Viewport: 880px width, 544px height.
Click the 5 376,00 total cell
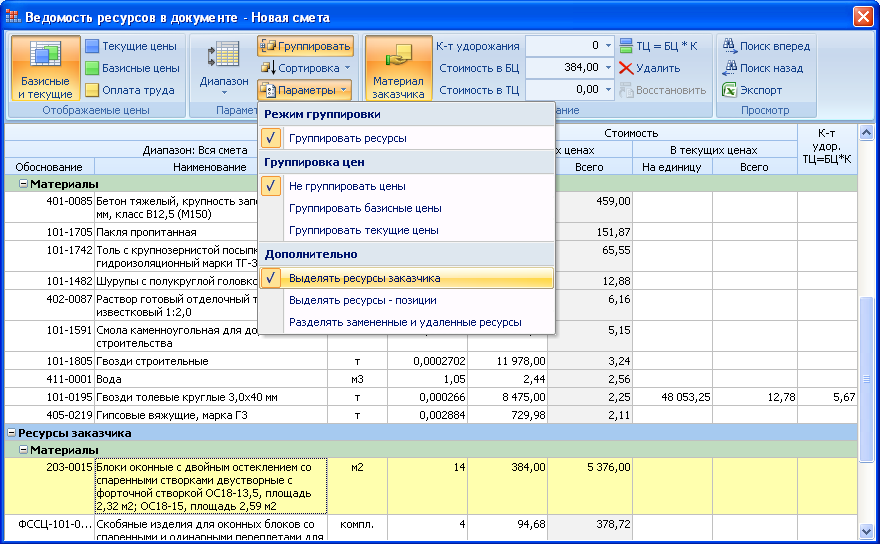coord(590,486)
